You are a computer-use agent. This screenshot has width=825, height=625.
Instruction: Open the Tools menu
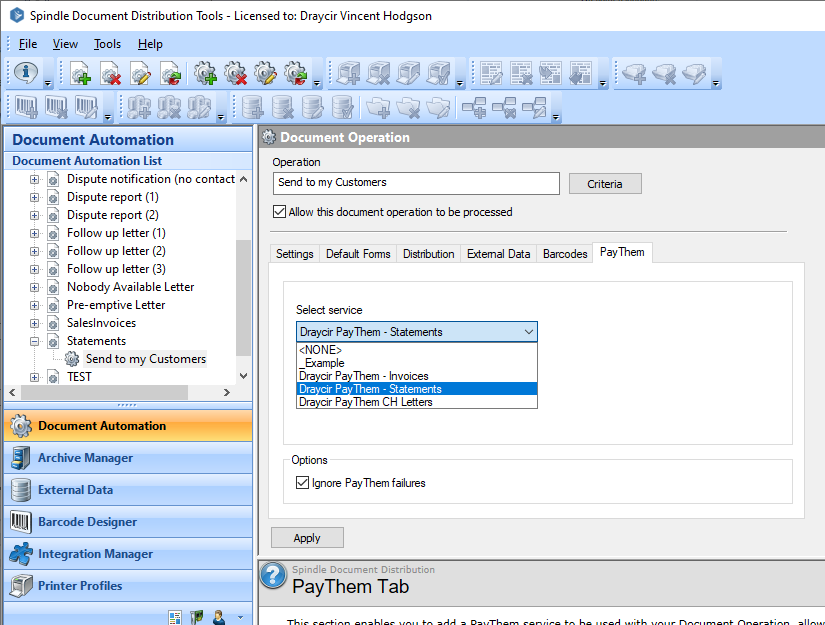pos(107,44)
